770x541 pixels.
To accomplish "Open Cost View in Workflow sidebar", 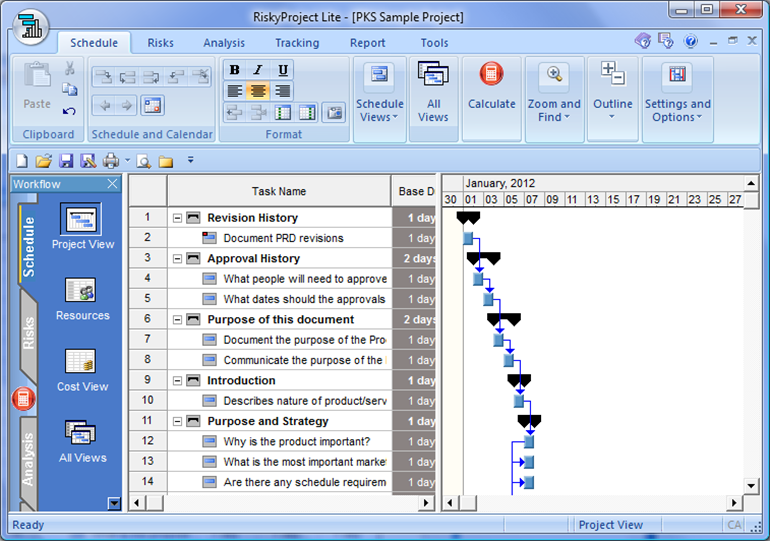I will (x=82, y=370).
